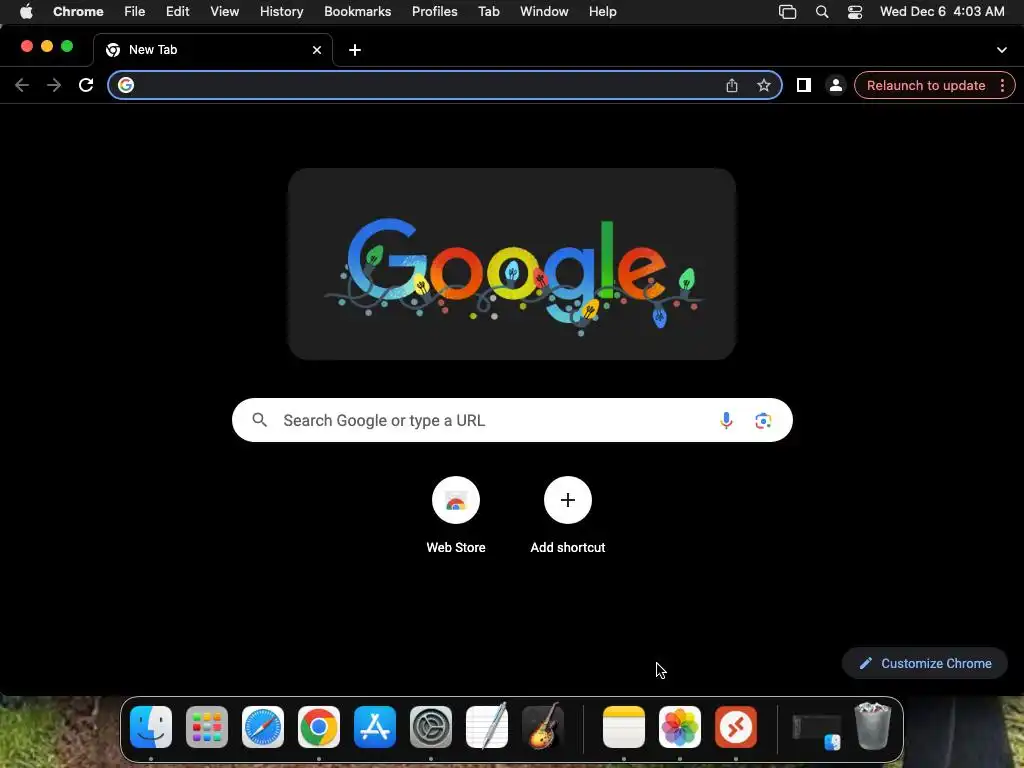Open the App Store from the Dock
1024x768 pixels.
375,727
